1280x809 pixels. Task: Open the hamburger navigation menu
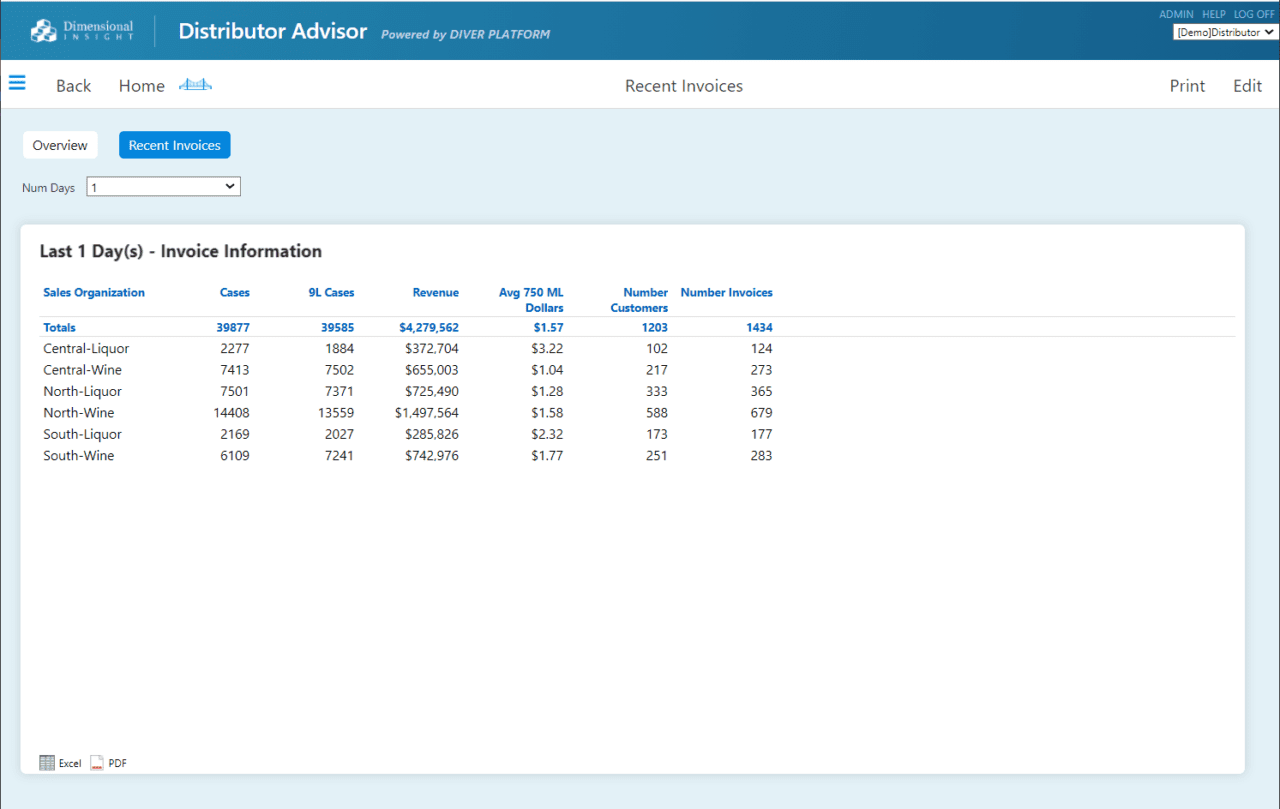click(x=17, y=83)
